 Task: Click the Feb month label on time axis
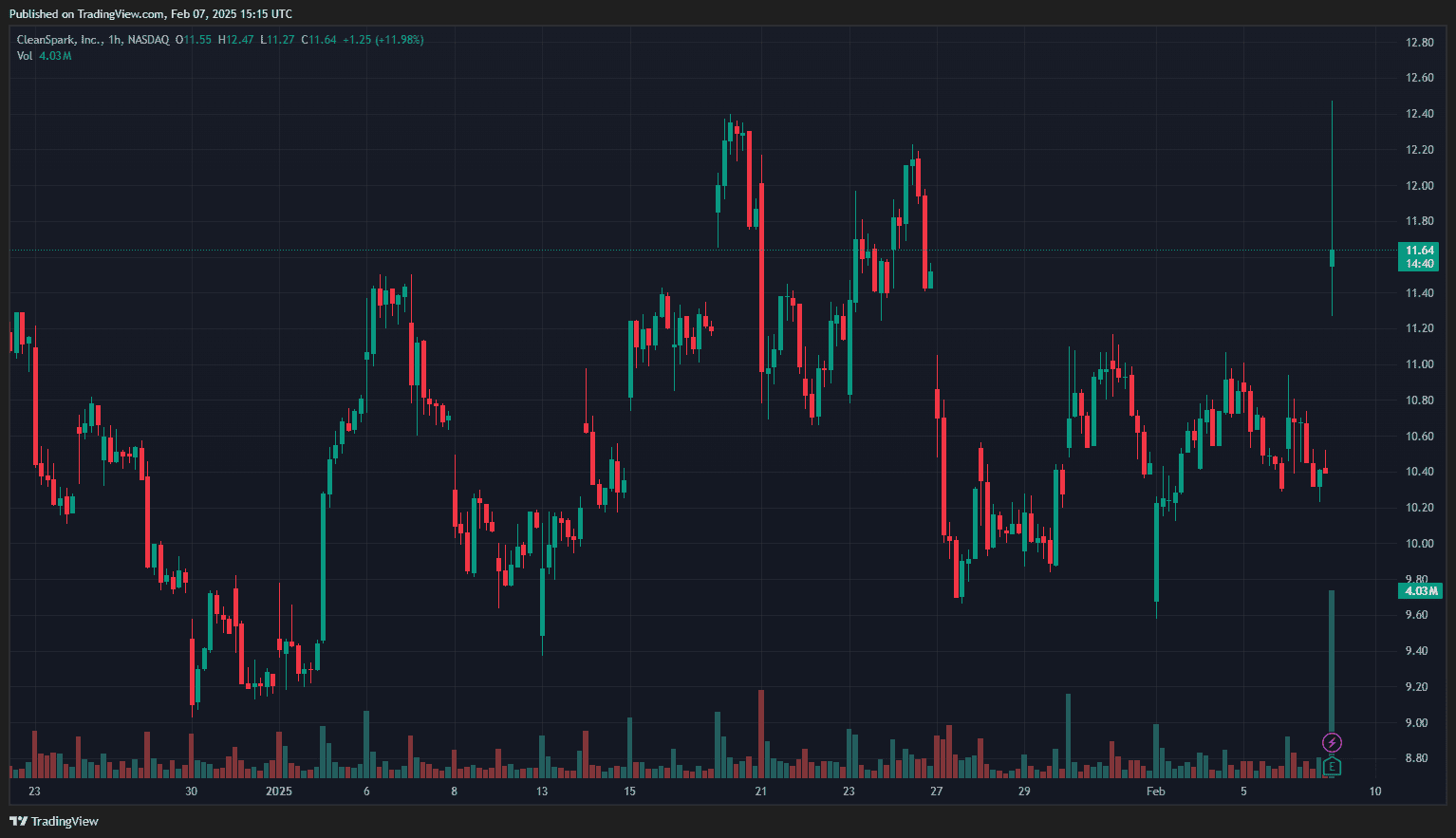click(1156, 791)
